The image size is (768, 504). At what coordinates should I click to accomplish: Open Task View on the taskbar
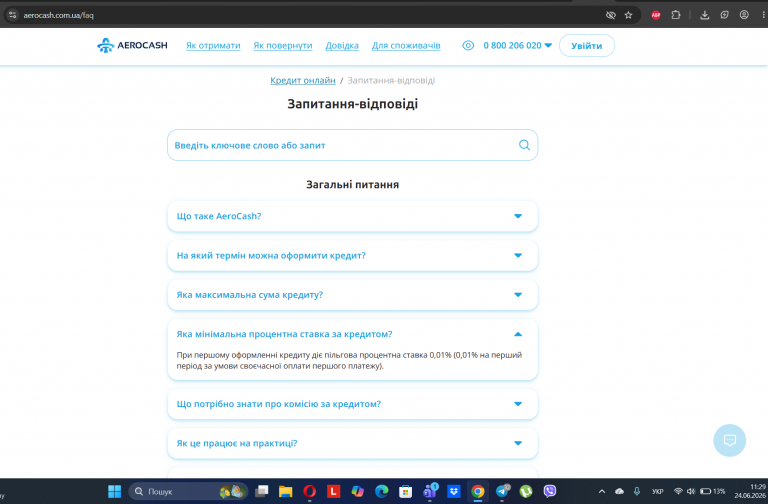pyautogui.click(x=262, y=491)
